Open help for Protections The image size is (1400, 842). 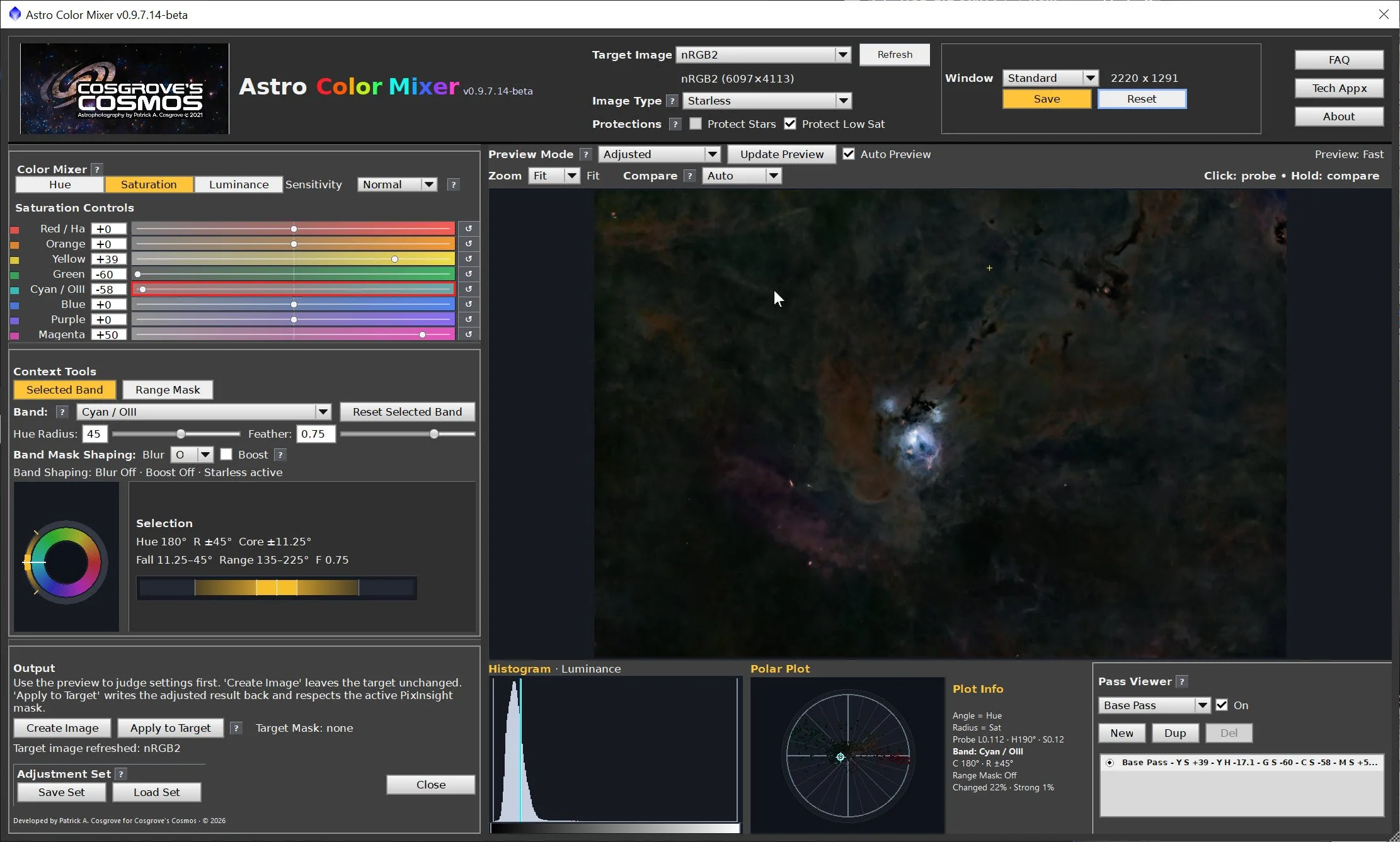(675, 124)
